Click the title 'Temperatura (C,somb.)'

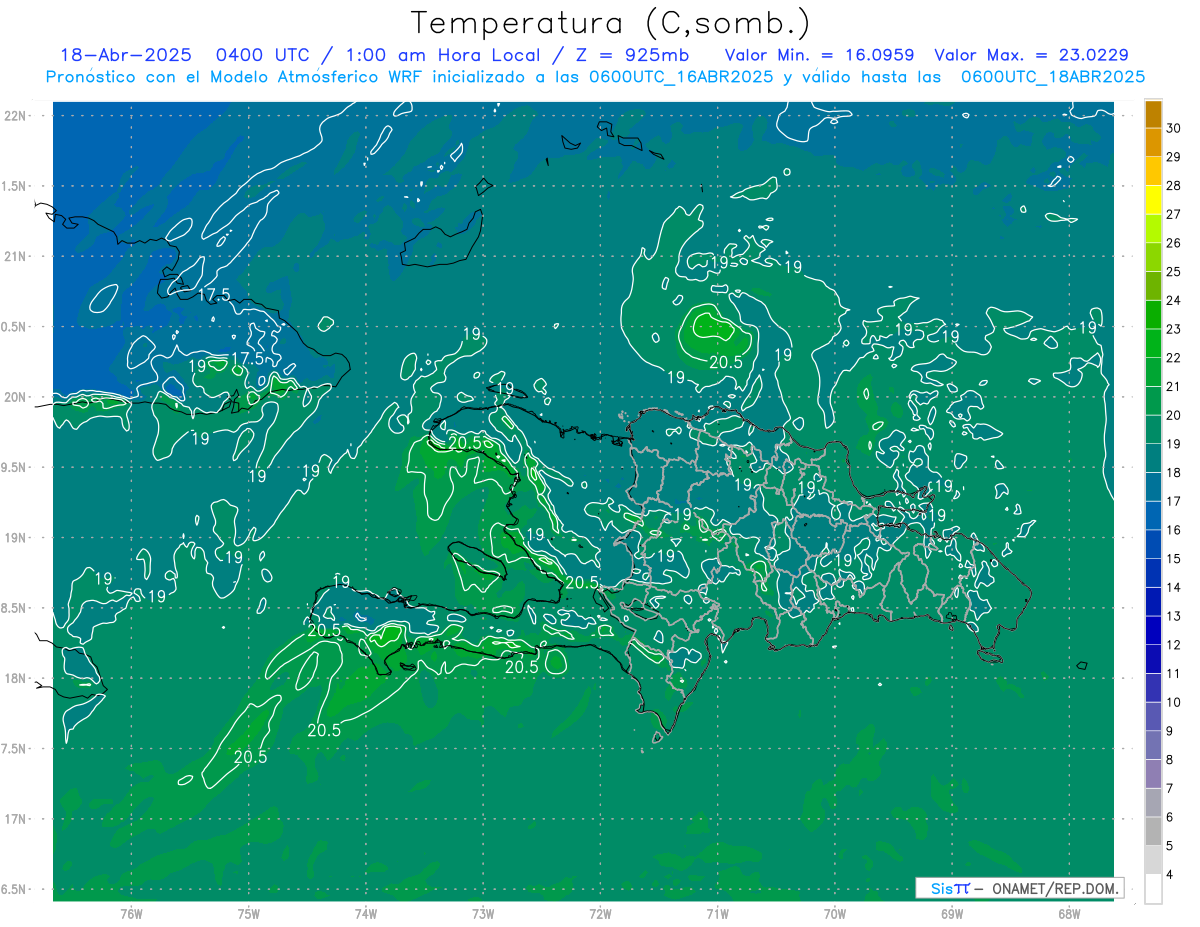[x=611, y=23]
